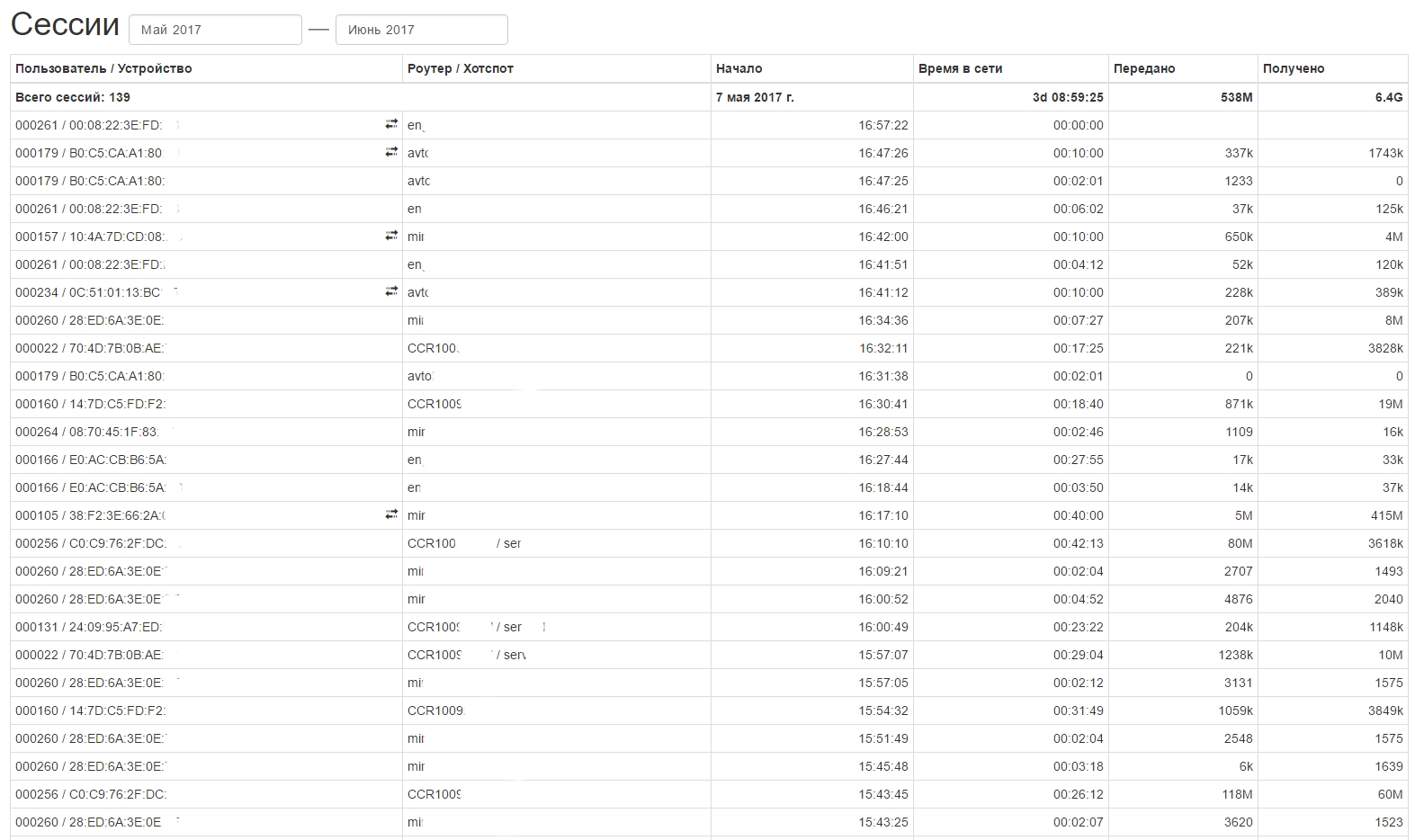Viewport: 1415px width, 840px height.
Task: Click the arrows icon beside user 000179 at 16:47:26
Action: pyautogui.click(x=391, y=152)
